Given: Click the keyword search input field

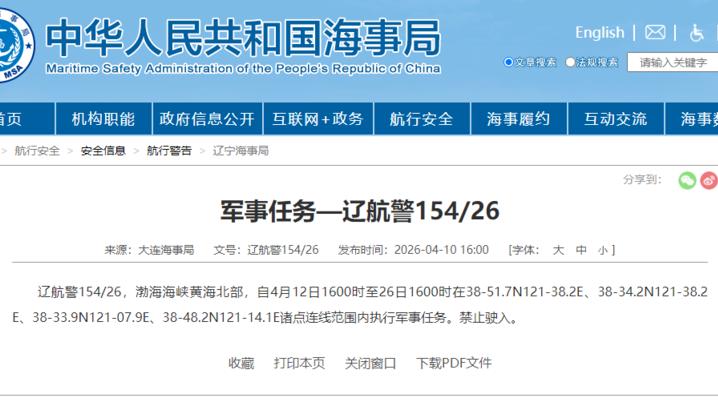Looking at the screenshot, I should (672, 62).
